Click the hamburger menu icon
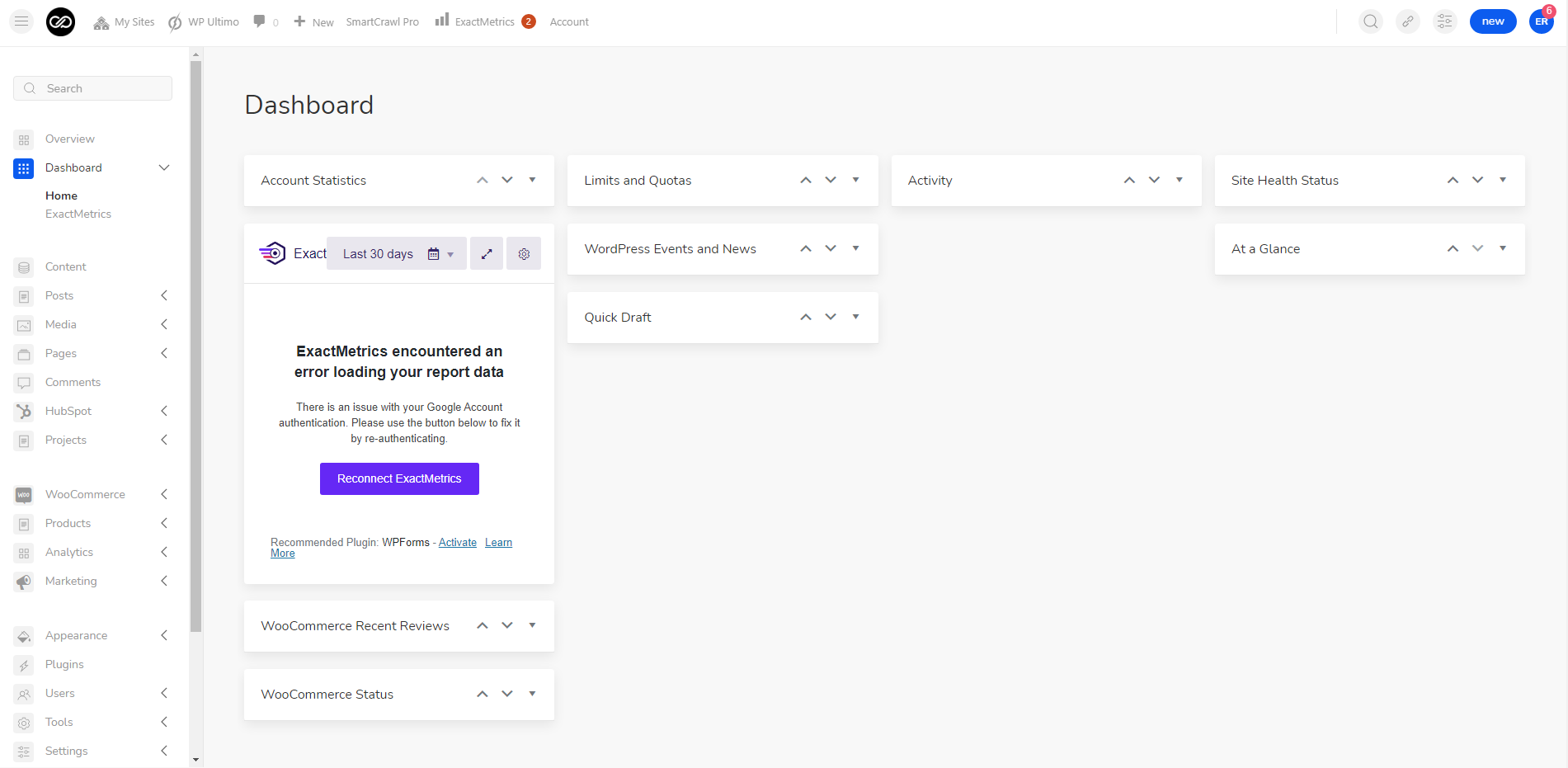1568x768 pixels. 21,21
